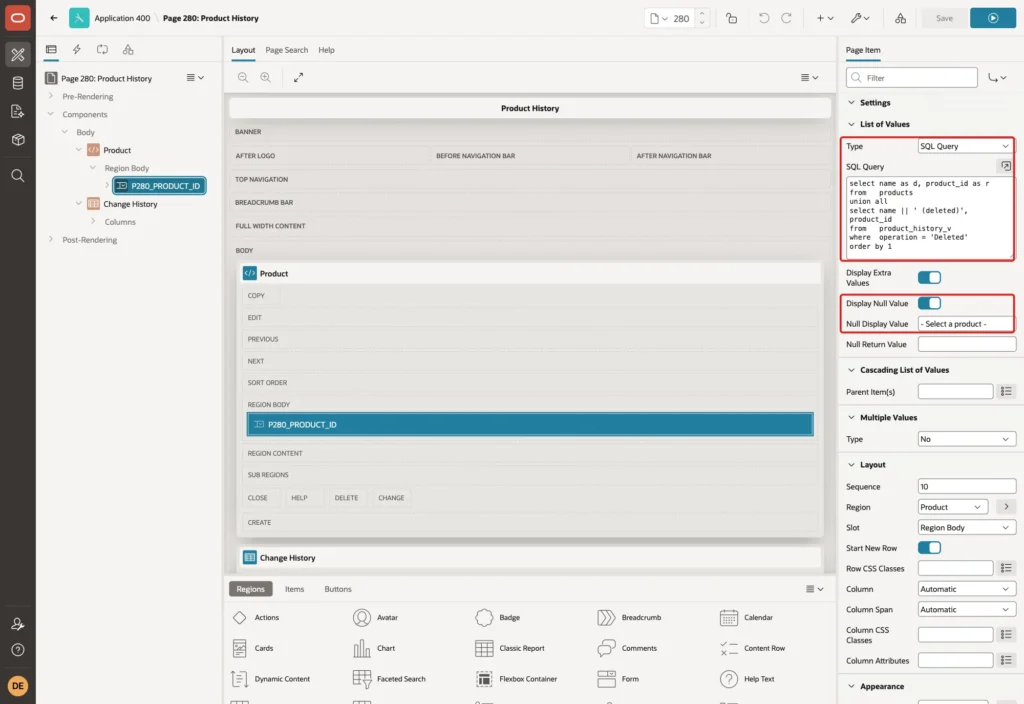The height and width of the screenshot is (704, 1024).
Task: Run the page with play button
Action: point(993,18)
